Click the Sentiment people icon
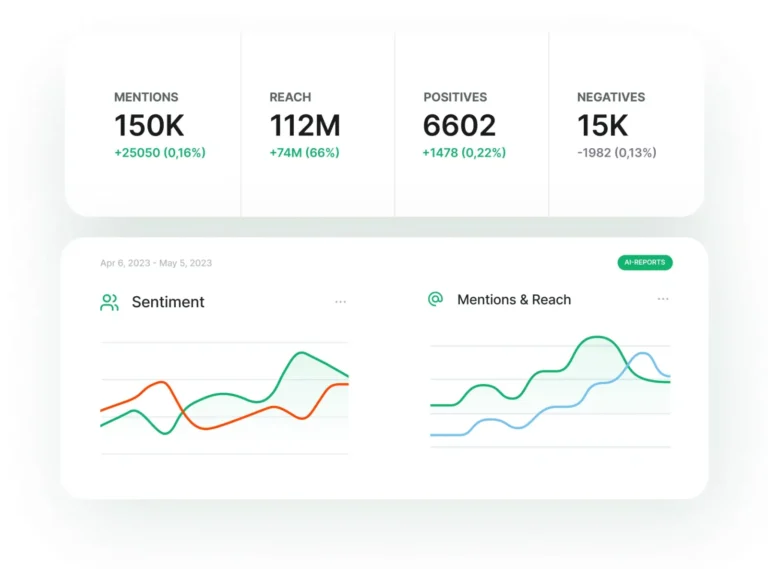This screenshot has height=569, width=768. tap(109, 302)
